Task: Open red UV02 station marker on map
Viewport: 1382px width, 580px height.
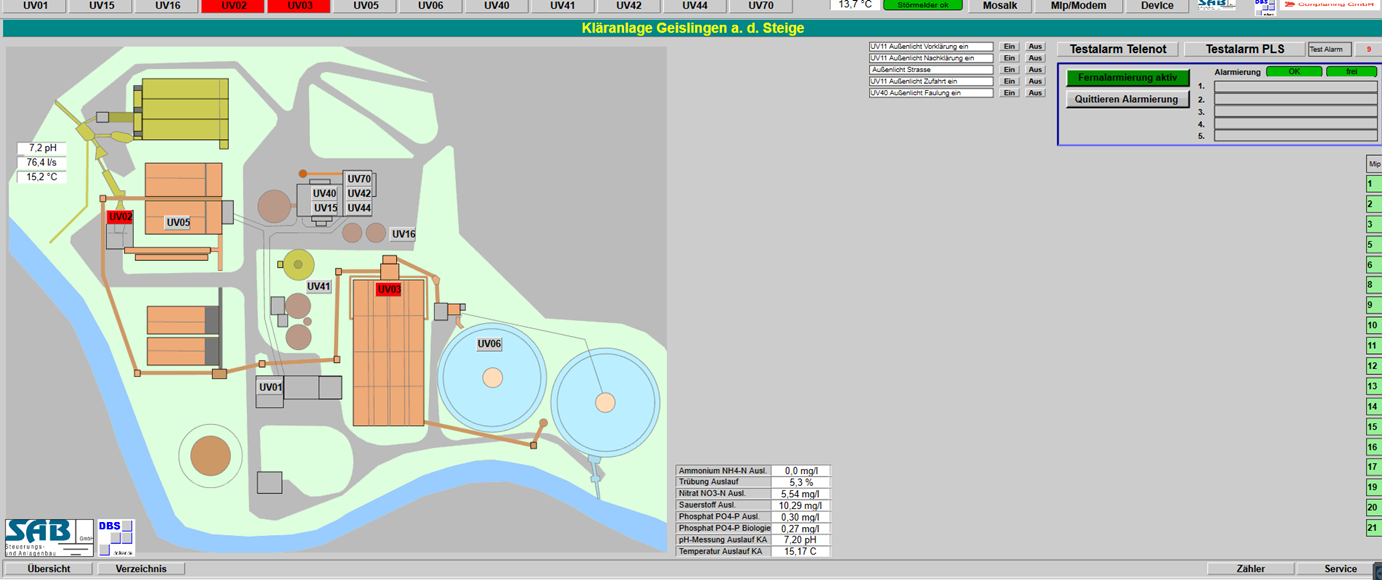Action: [120, 217]
